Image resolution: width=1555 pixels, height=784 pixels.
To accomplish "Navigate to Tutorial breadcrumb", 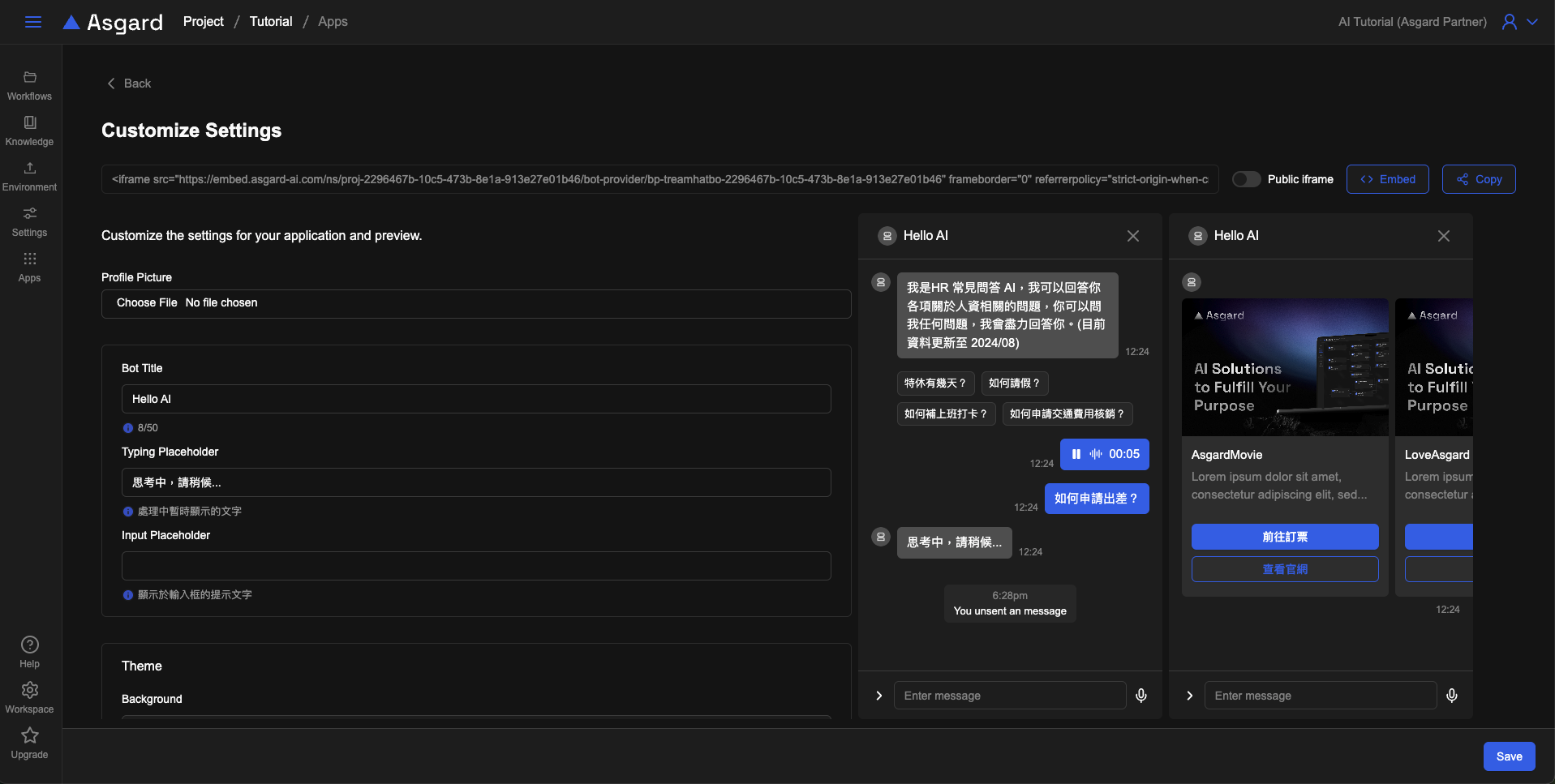I will pos(270,22).
